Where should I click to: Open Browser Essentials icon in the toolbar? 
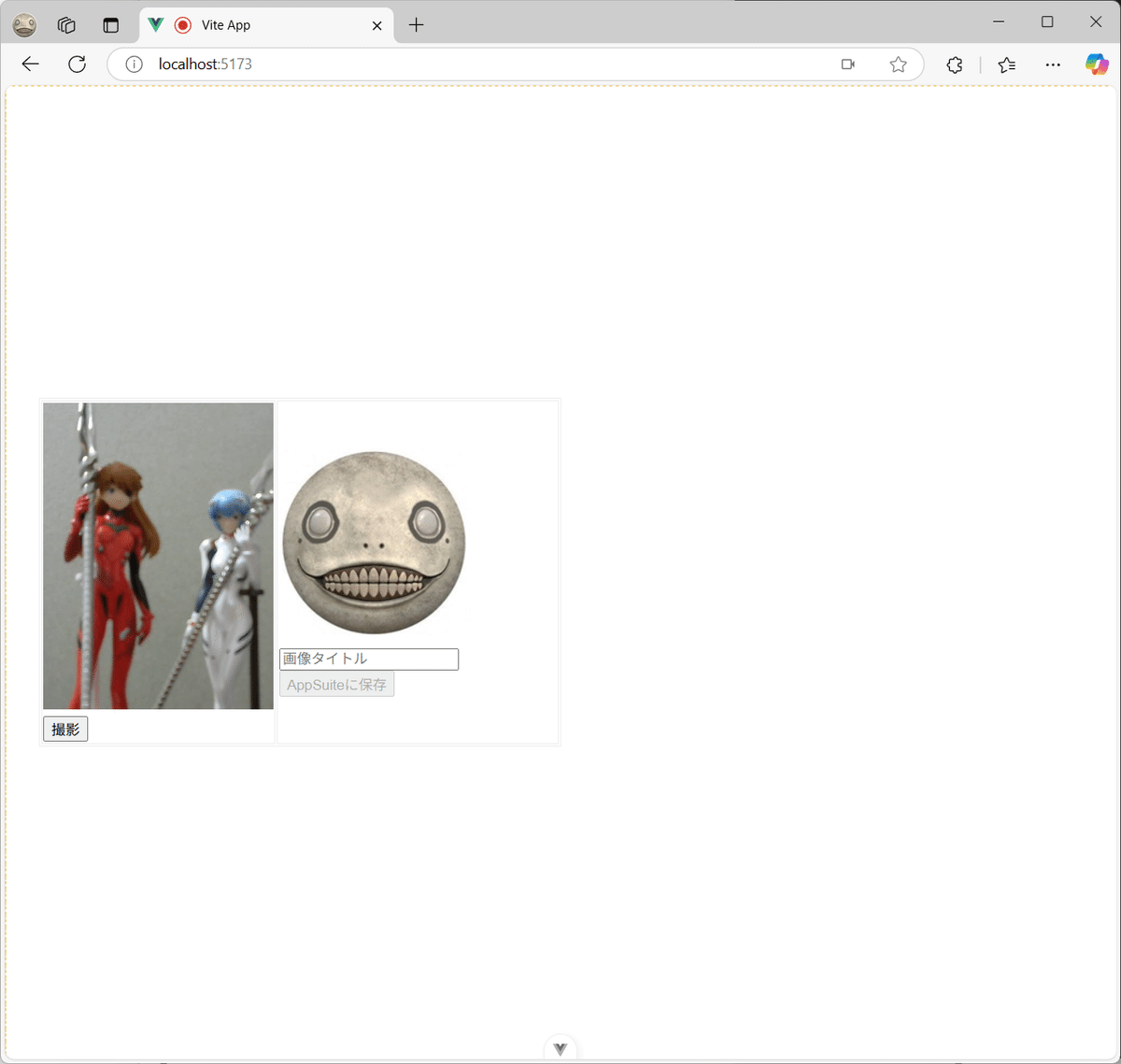[x=954, y=64]
